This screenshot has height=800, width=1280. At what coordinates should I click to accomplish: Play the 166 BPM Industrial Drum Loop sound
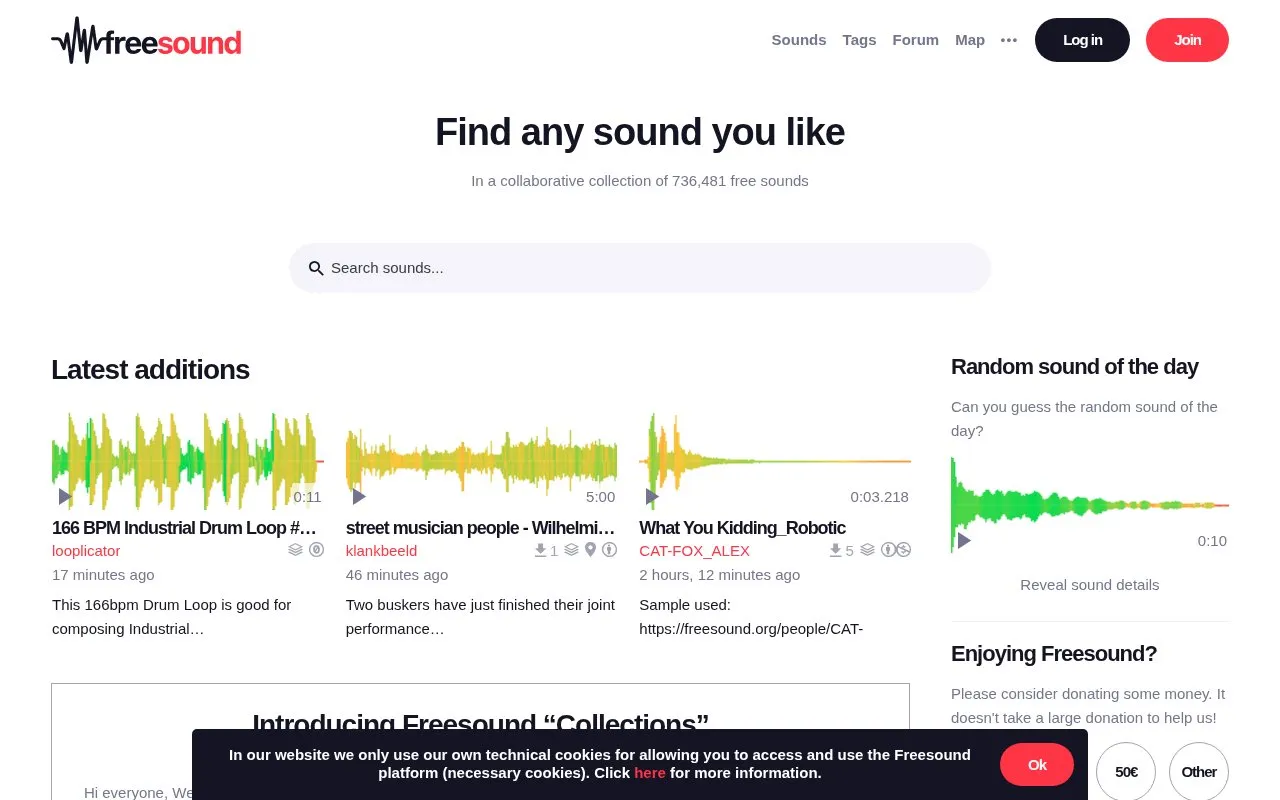(65, 496)
